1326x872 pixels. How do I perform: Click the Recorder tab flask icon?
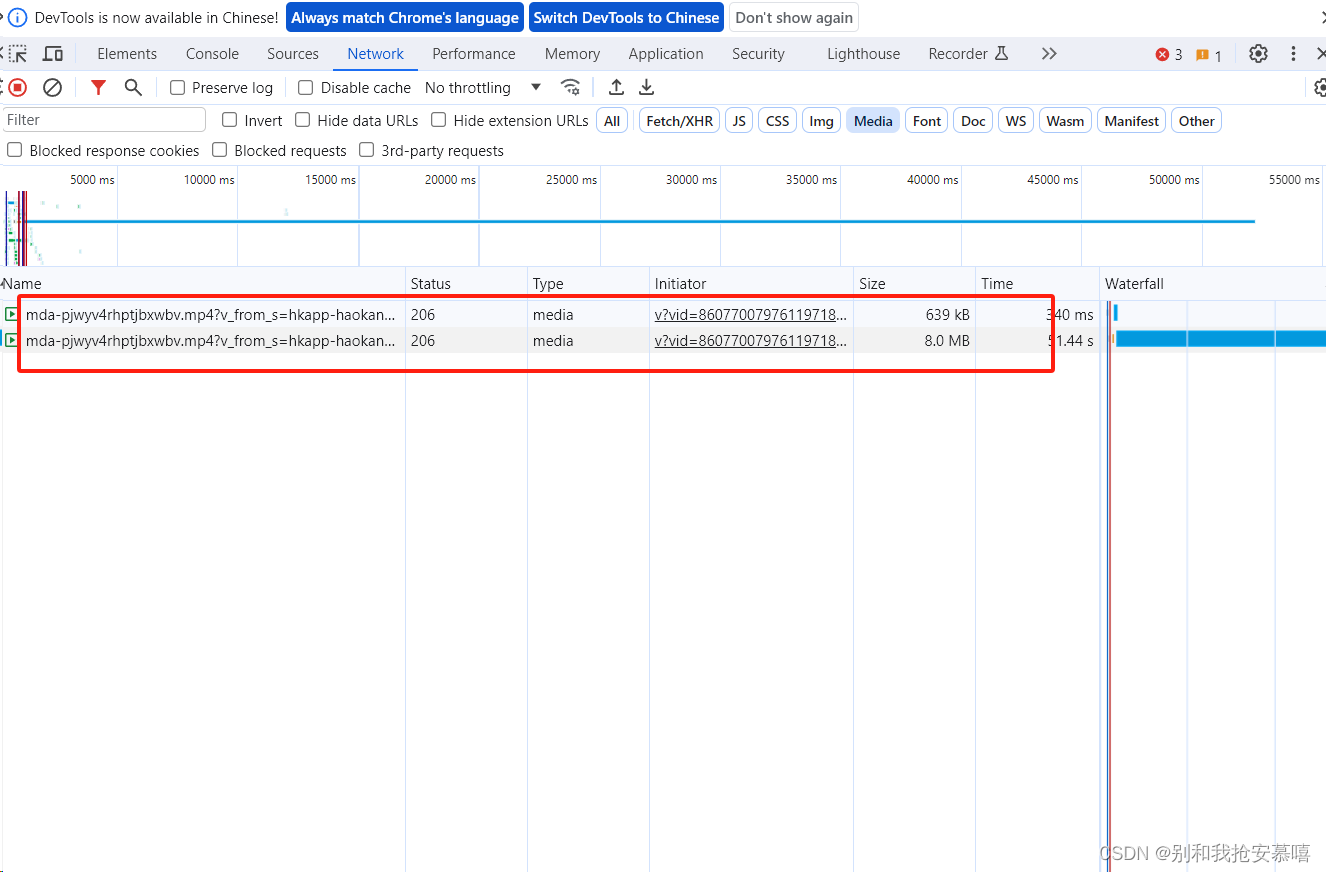click(x=1002, y=54)
